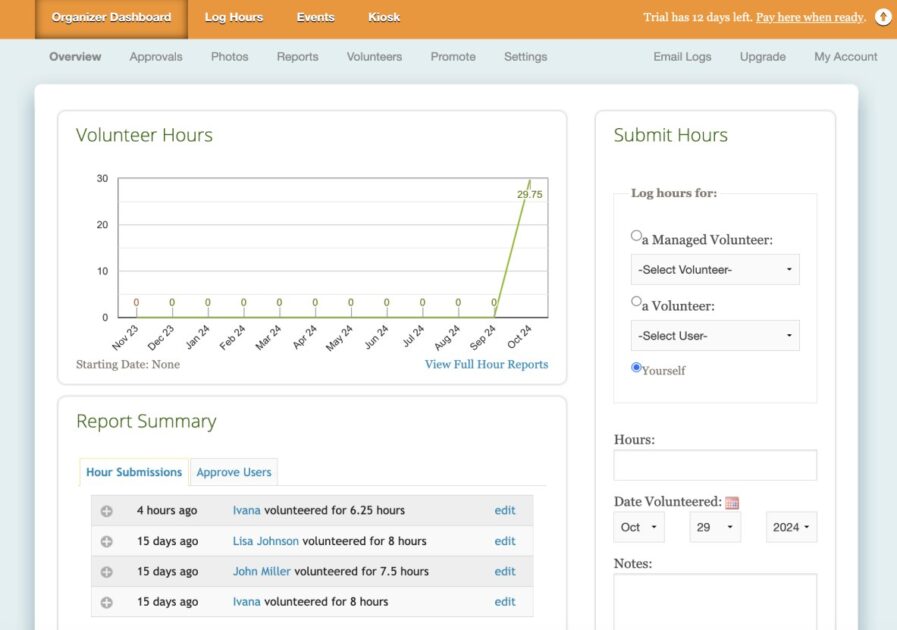Open the year dropdown showing 2024
The width and height of the screenshot is (897, 630).
click(x=791, y=527)
